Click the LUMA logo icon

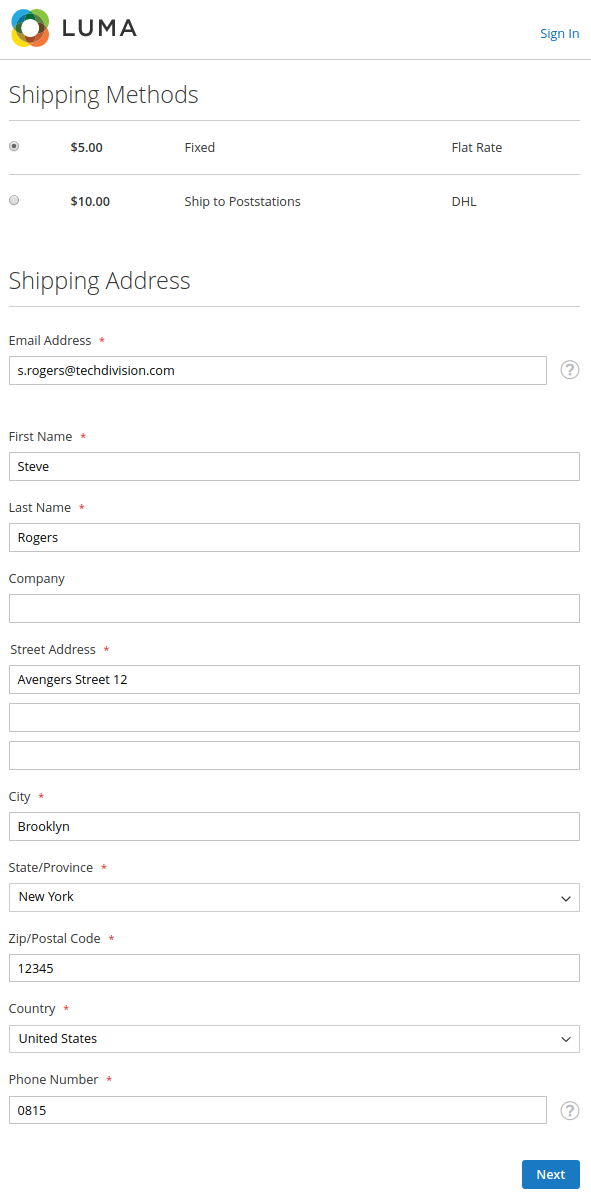coord(30,28)
